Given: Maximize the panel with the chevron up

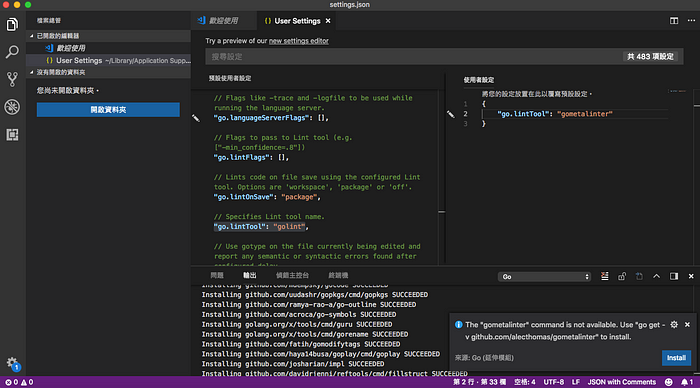Looking at the screenshot, I should tap(656, 276).
